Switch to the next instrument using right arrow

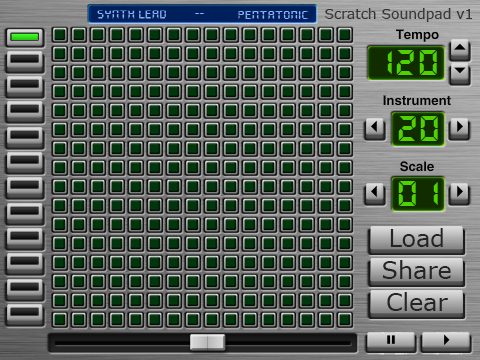[459, 129]
